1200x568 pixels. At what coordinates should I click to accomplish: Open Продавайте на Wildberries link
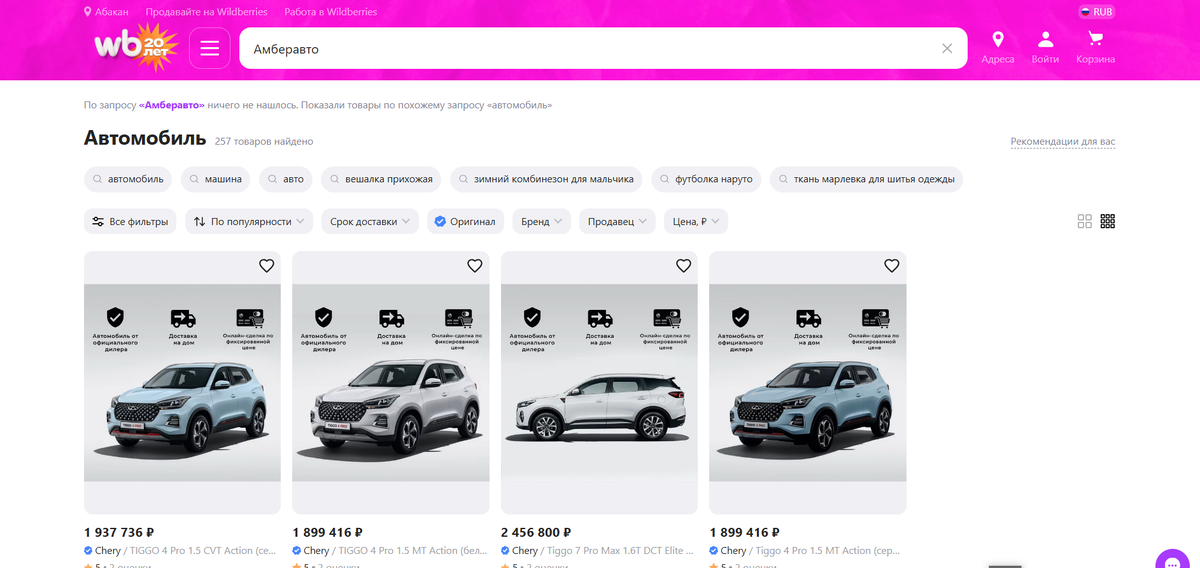207,12
